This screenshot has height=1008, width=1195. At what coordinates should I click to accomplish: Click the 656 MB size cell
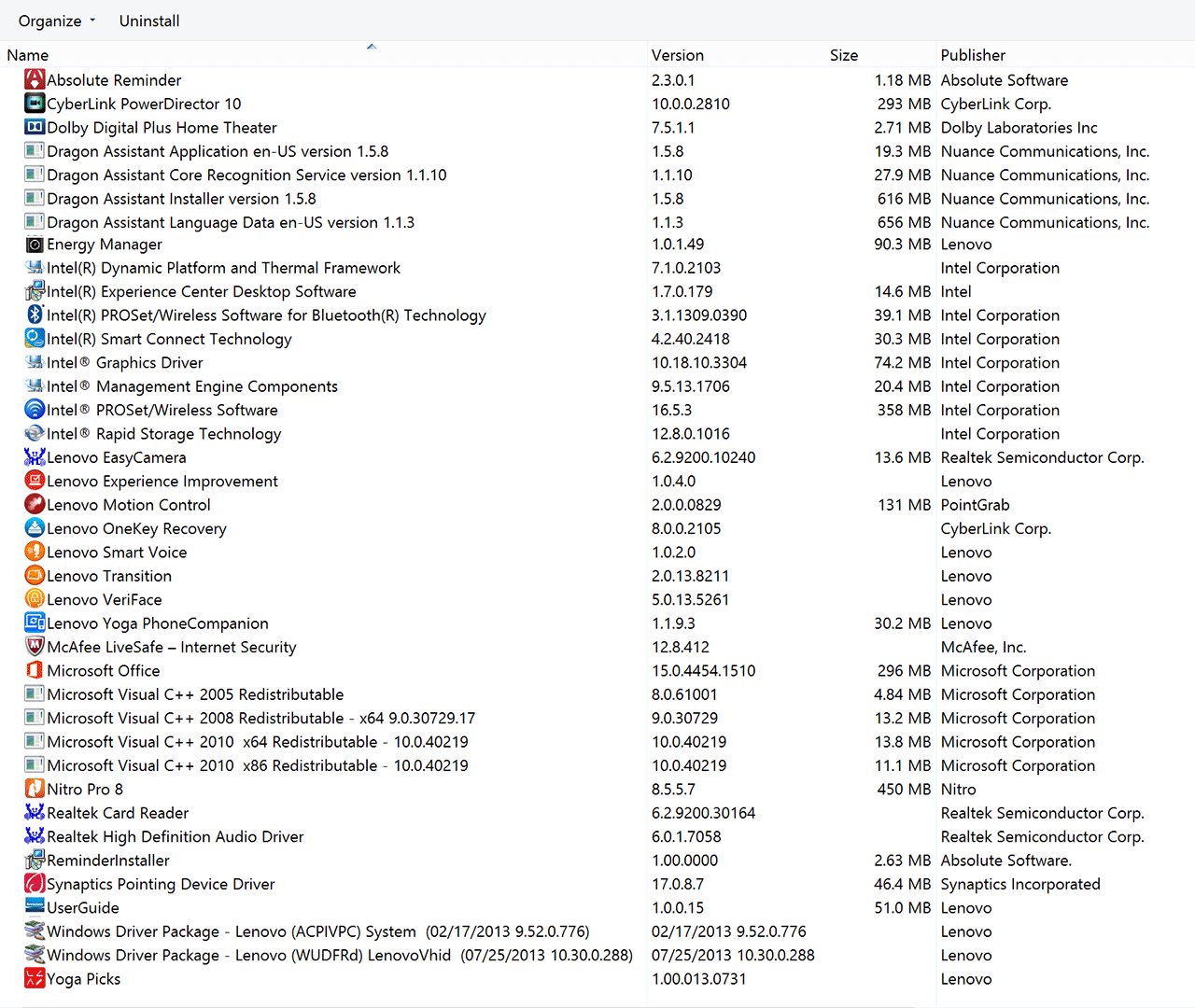click(904, 222)
